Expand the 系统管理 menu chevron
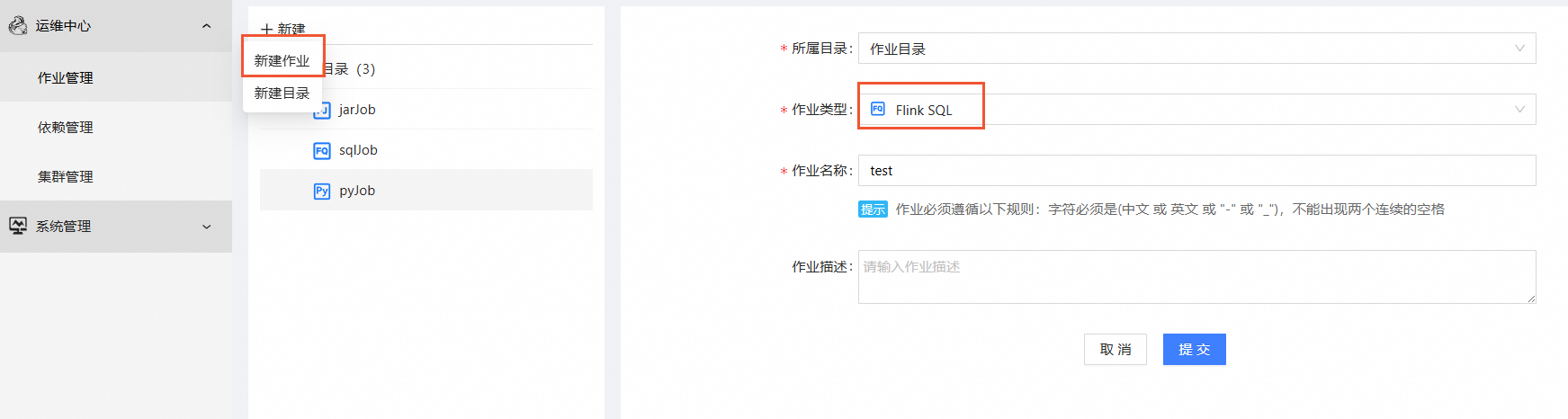 click(207, 227)
